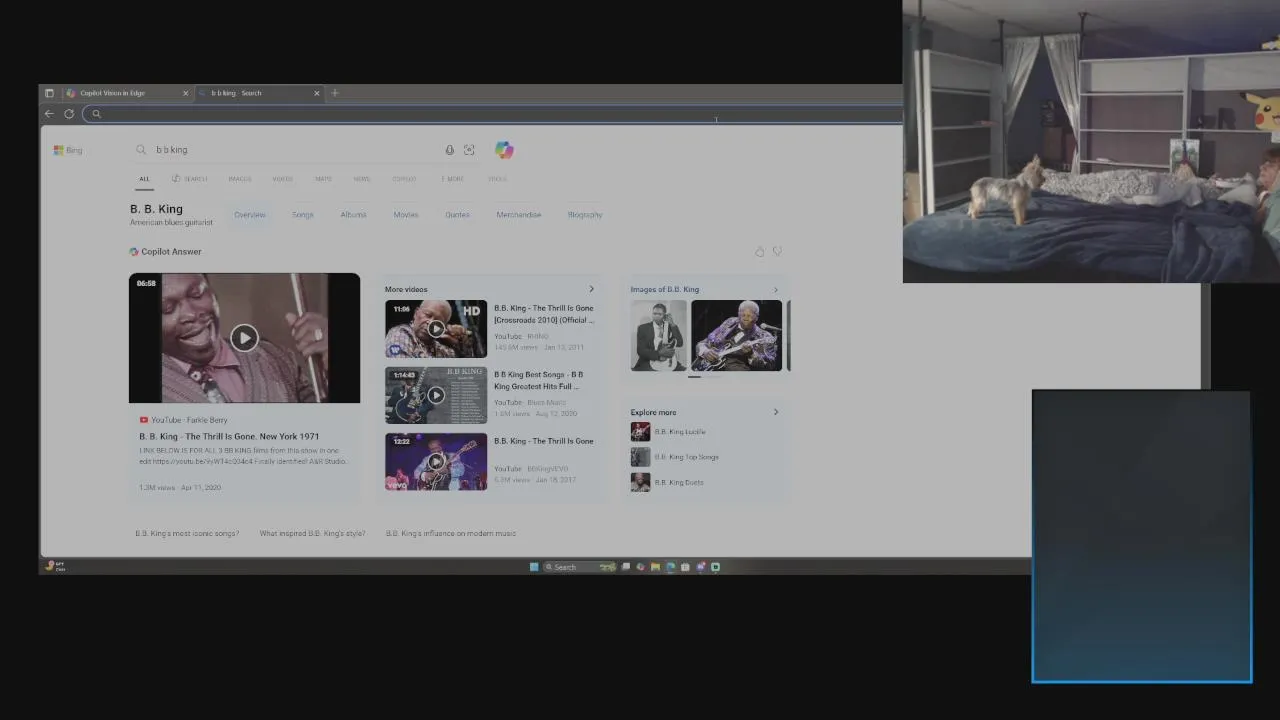Viewport: 1280px width, 720px height.
Task: Expand the MORE search categories menu
Action: pyautogui.click(x=452, y=179)
